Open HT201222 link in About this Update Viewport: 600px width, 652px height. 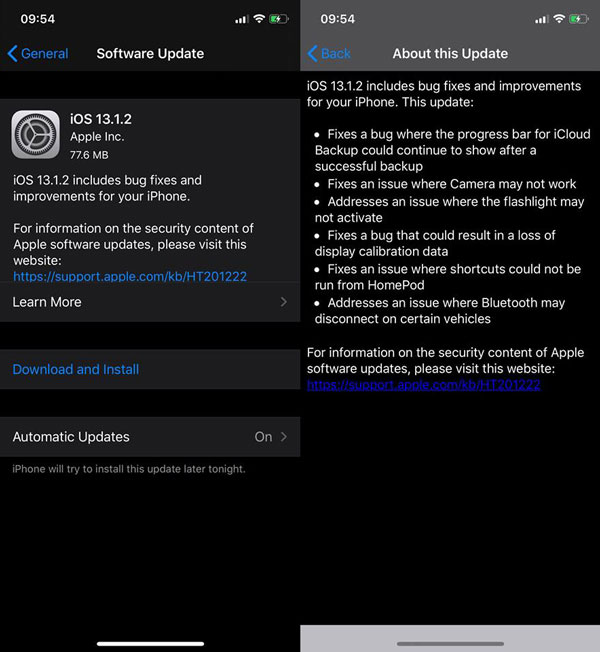pos(424,385)
